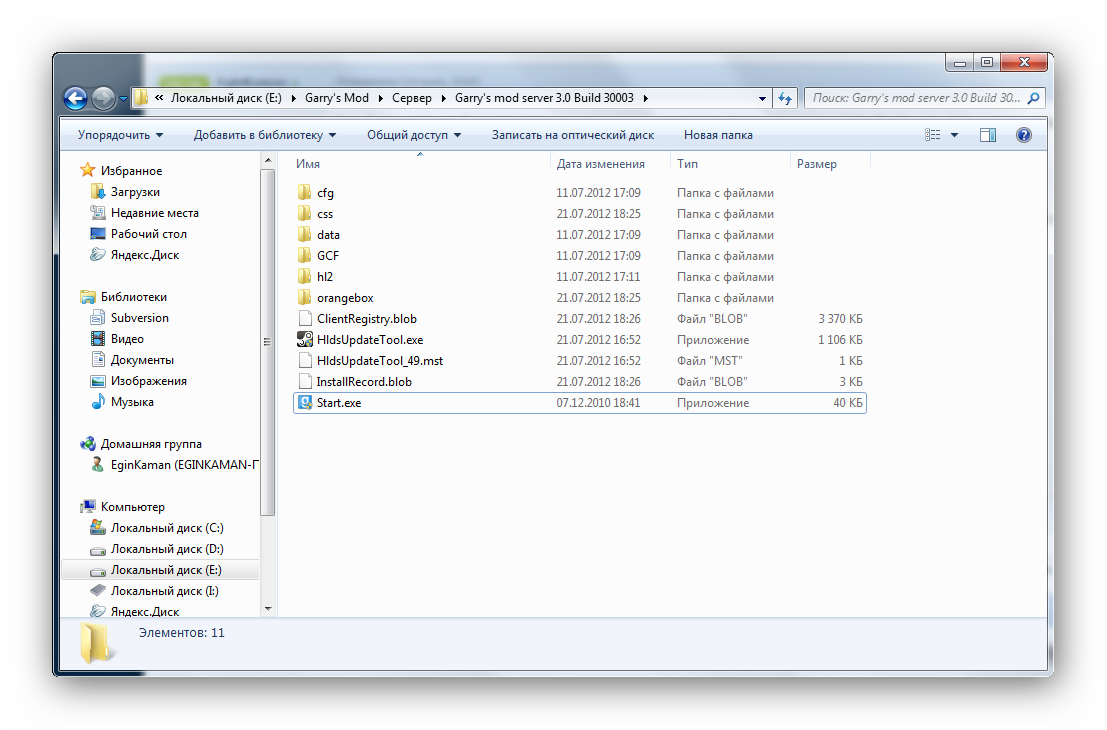Open the Добавить в библиотеку menu
The height and width of the screenshot is (730, 1107).
click(x=265, y=135)
